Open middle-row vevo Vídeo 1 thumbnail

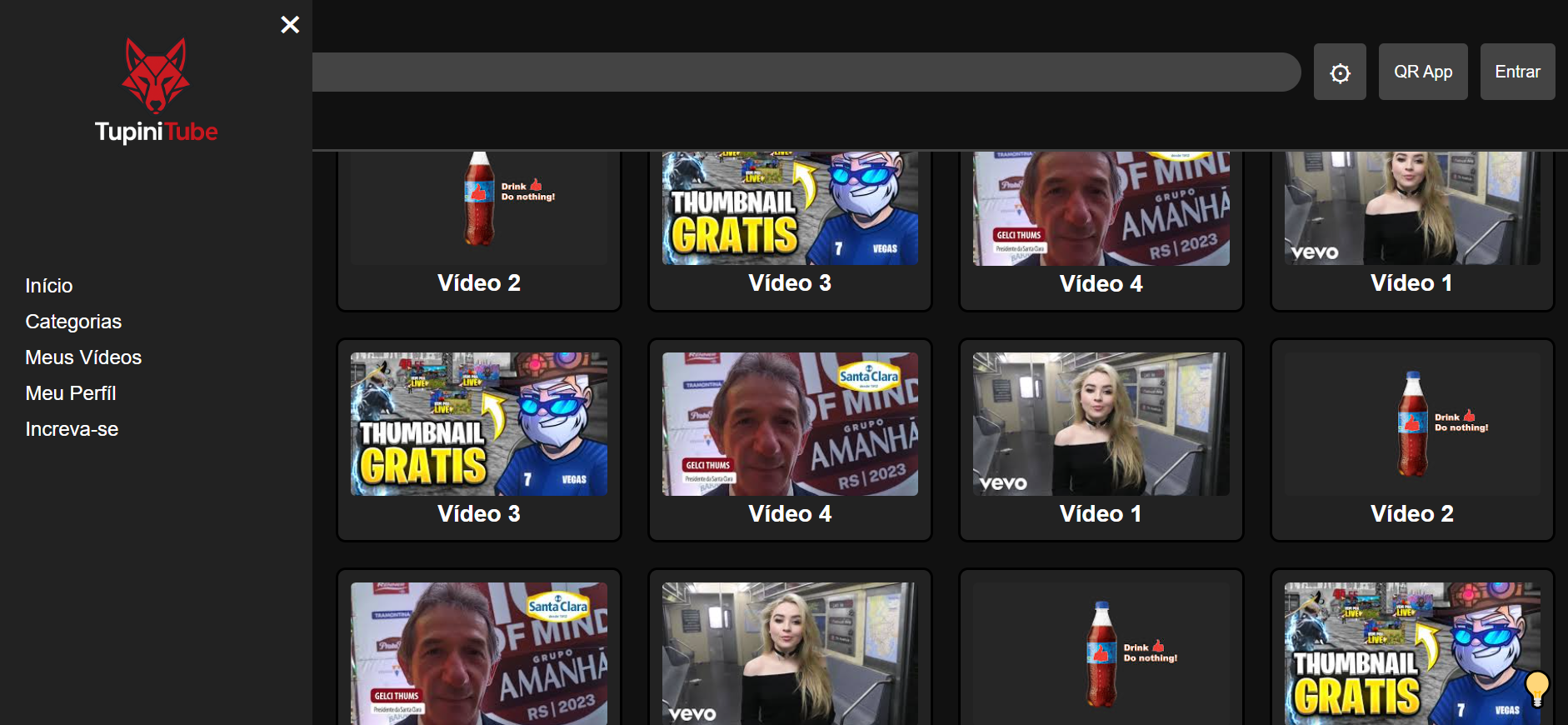pos(1101,424)
